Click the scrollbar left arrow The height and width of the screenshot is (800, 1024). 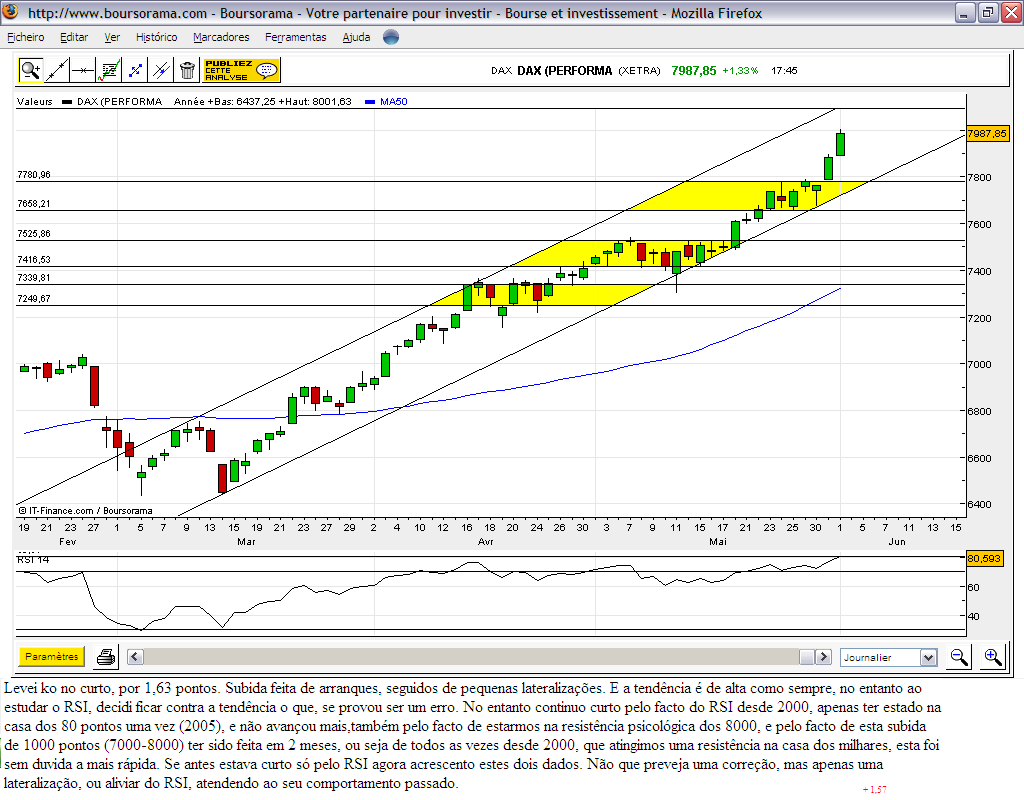tap(135, 657)
